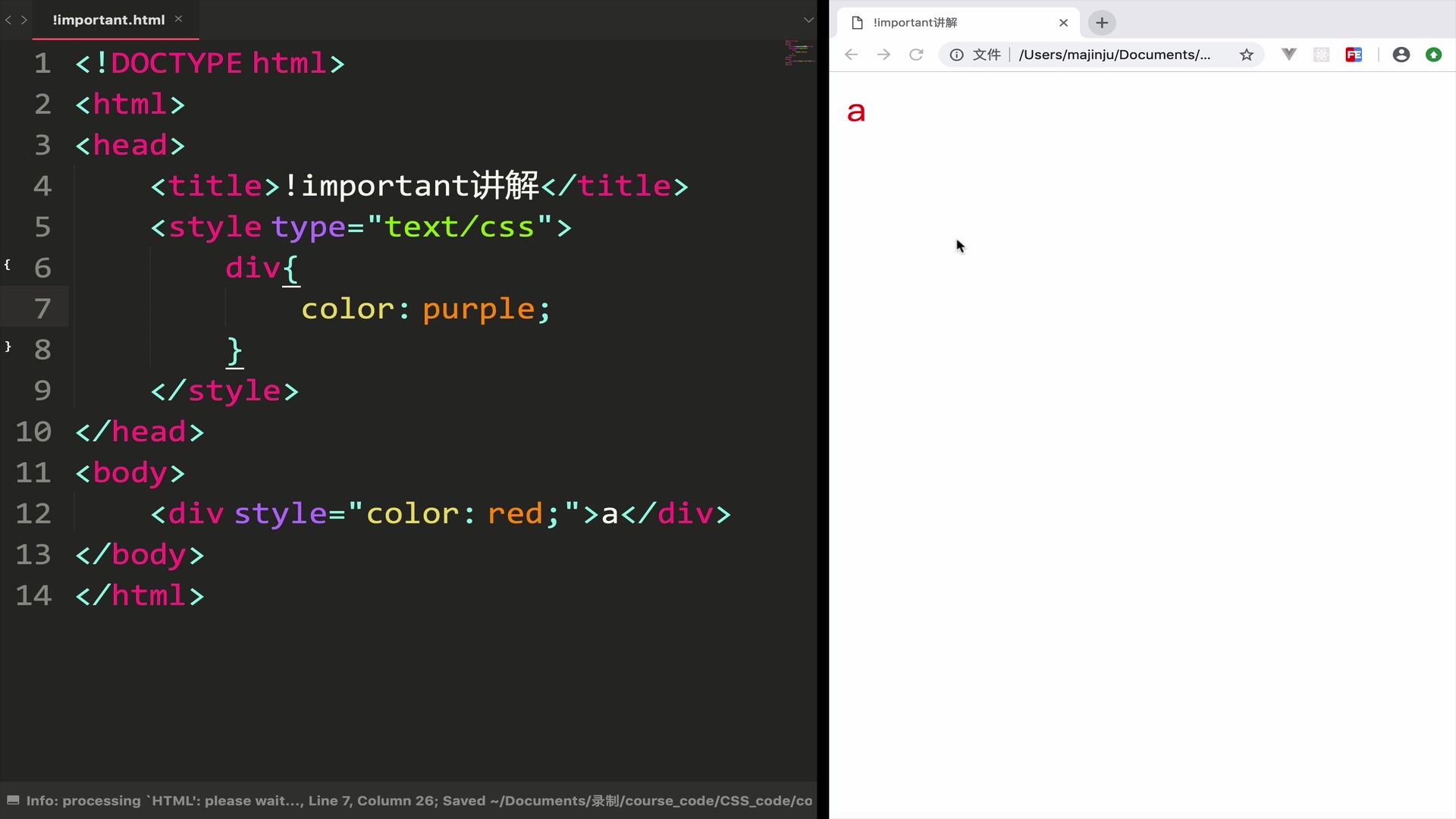The width and height of the screenshot is (1456, 819).
Task: Select the !important讲解 browser tab
Action: tap(915, 23)
